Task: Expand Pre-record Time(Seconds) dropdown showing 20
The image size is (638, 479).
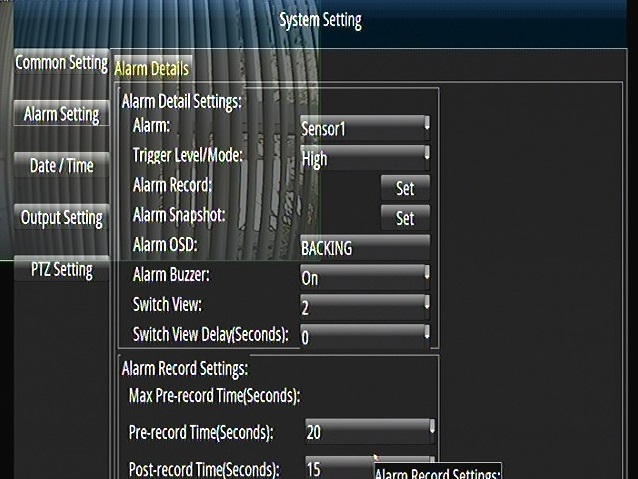Action: pos(370,432)
